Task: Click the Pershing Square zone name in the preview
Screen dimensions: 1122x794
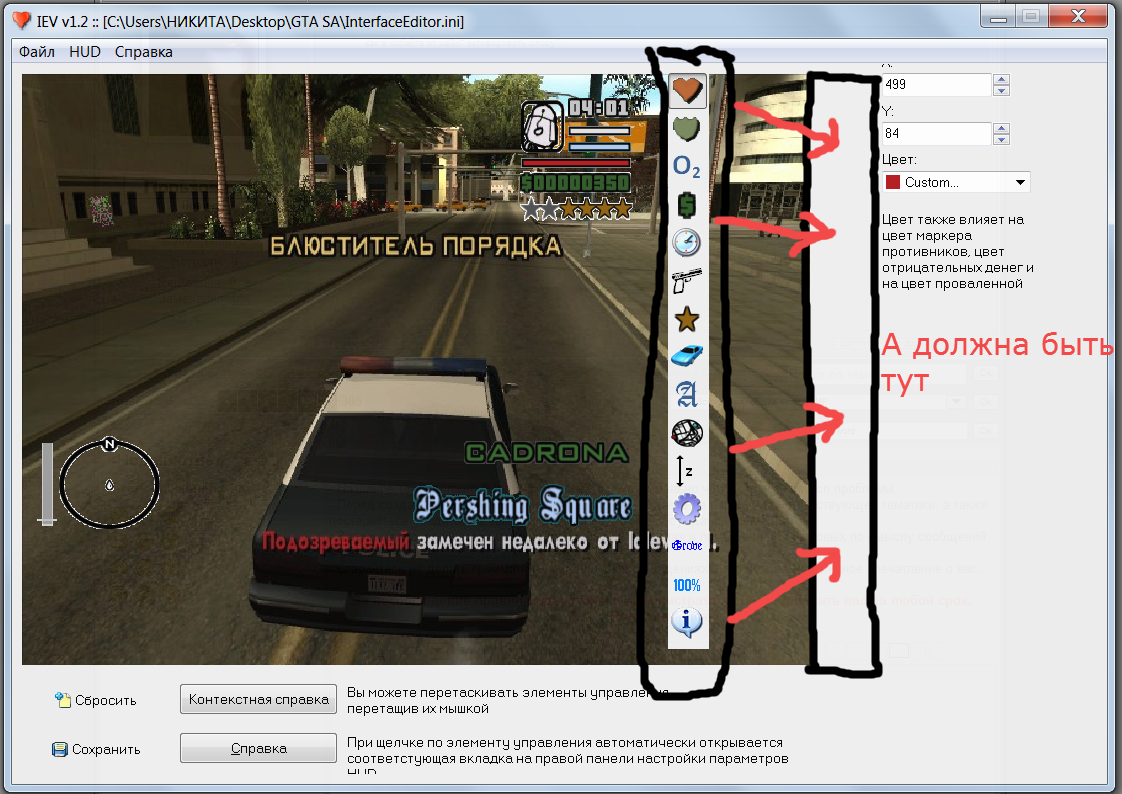Action: [x=523, y=505]
